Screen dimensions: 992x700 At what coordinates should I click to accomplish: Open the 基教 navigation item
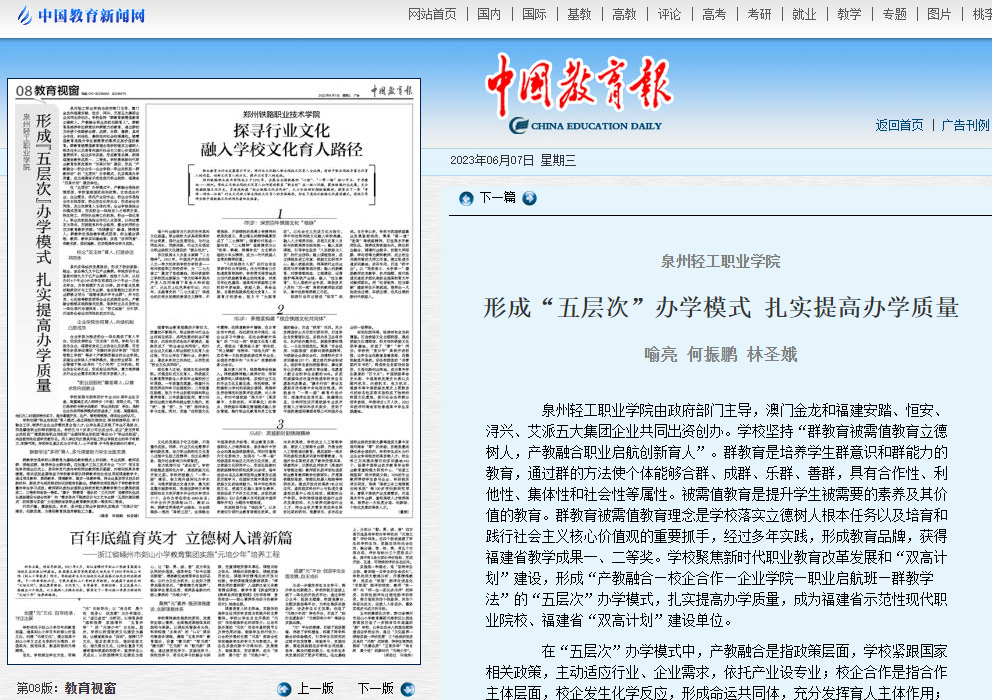579,14
